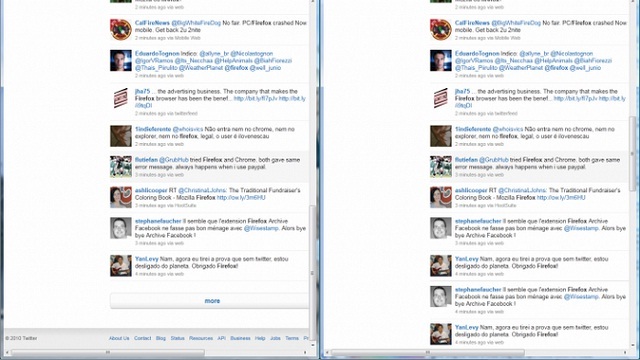Click YanLevy username in left window
This screenshot has height=360, width=640.
147,259
